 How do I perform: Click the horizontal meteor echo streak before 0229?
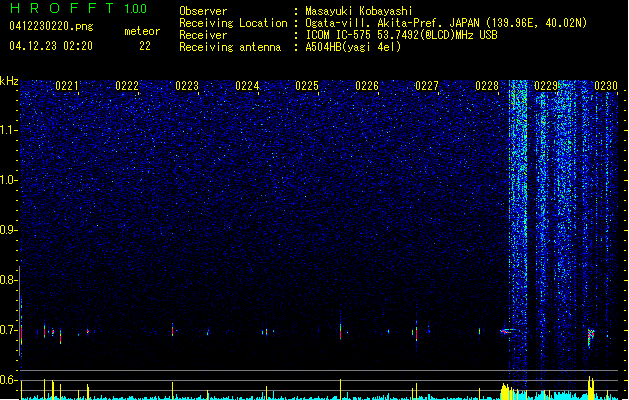point(508,331)
